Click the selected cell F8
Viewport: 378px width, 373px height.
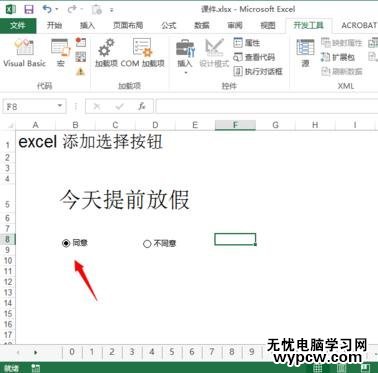[235, 239]
